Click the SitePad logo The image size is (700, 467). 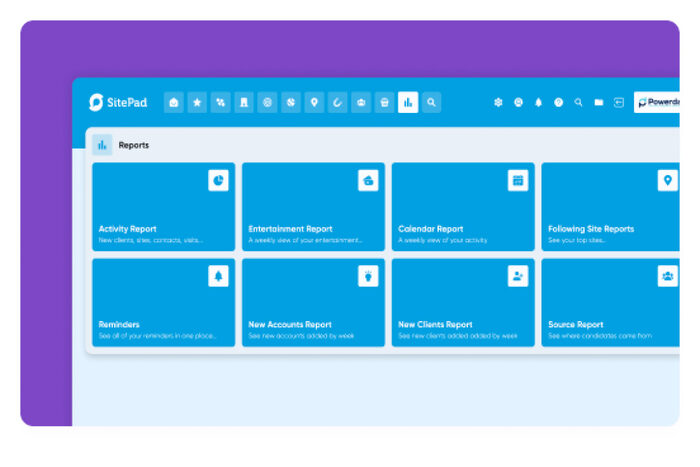coord(118,102)
